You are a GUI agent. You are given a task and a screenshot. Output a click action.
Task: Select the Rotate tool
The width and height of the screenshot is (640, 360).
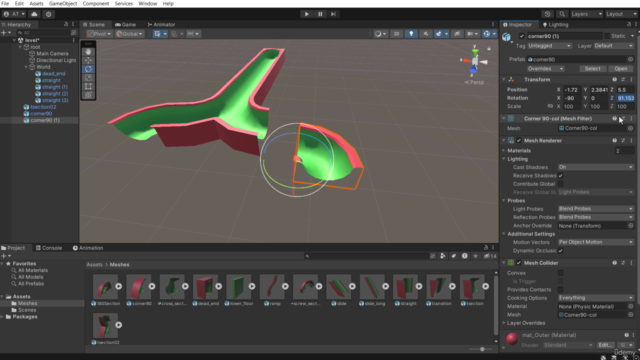click(88, 69)
